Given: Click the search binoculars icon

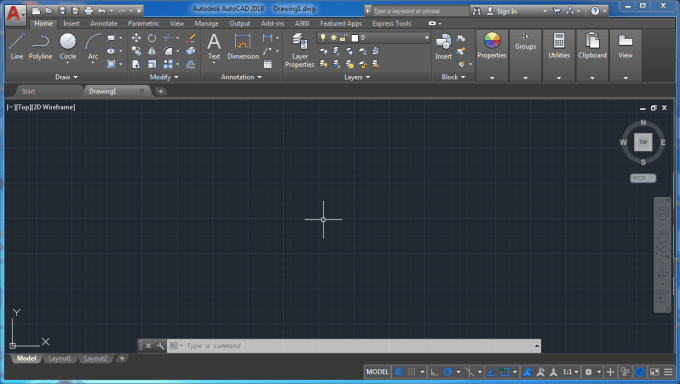Looking at the screenshot, I should [476, 11].
